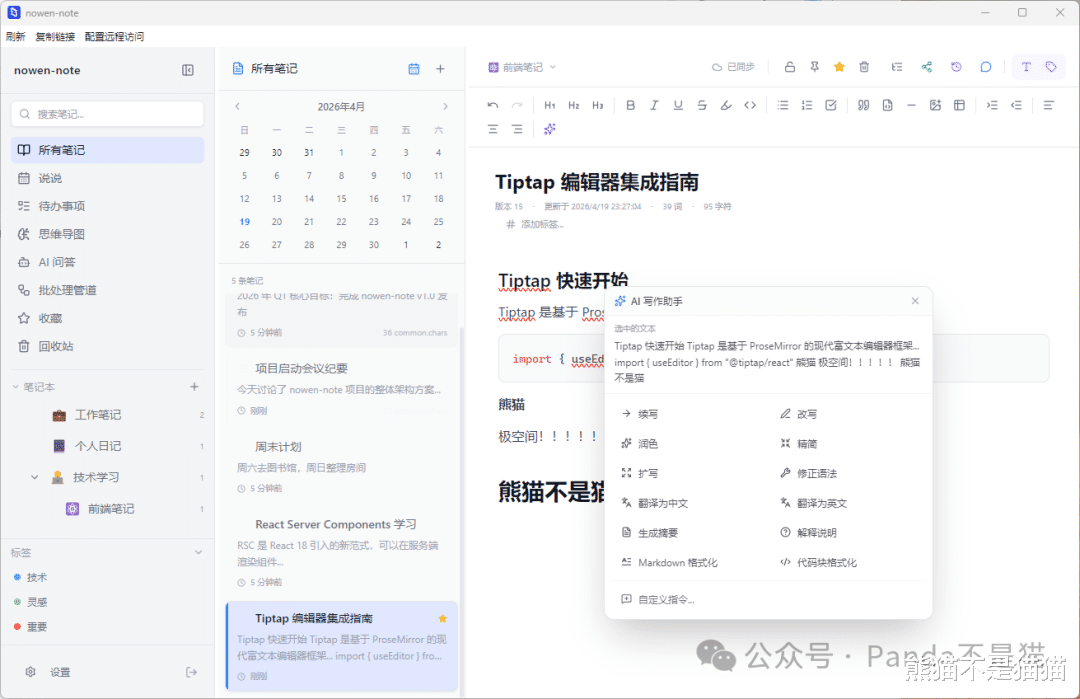Toggle bold formatting
This screenshot has height=699, width=1080.
(630, 105)
